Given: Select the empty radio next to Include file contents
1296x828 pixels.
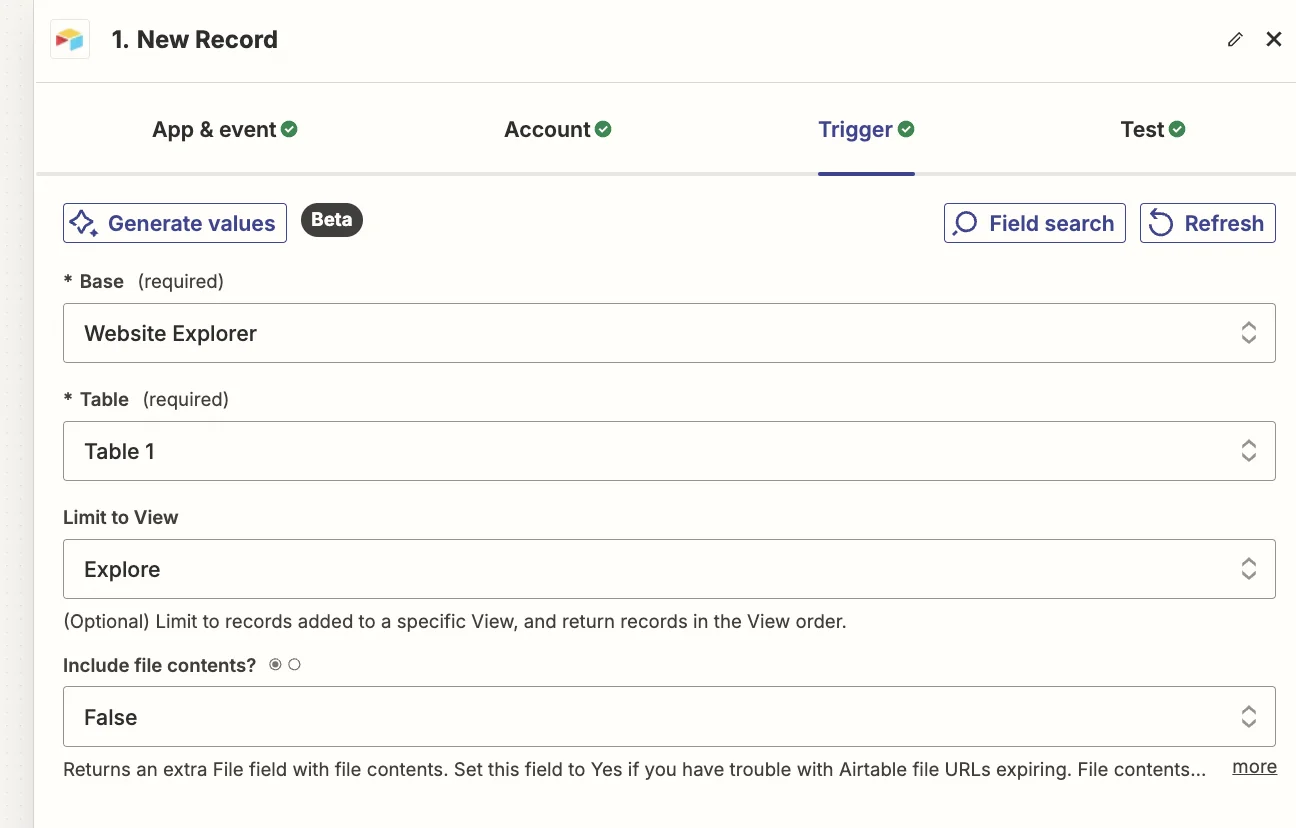Looking at the screenshot, I should [294, 665].
